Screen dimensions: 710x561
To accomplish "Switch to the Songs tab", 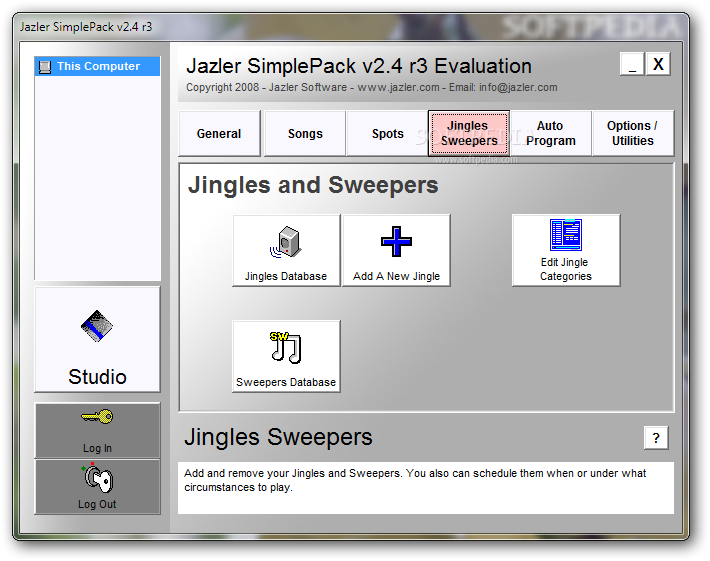I will [x=305, y=134].
